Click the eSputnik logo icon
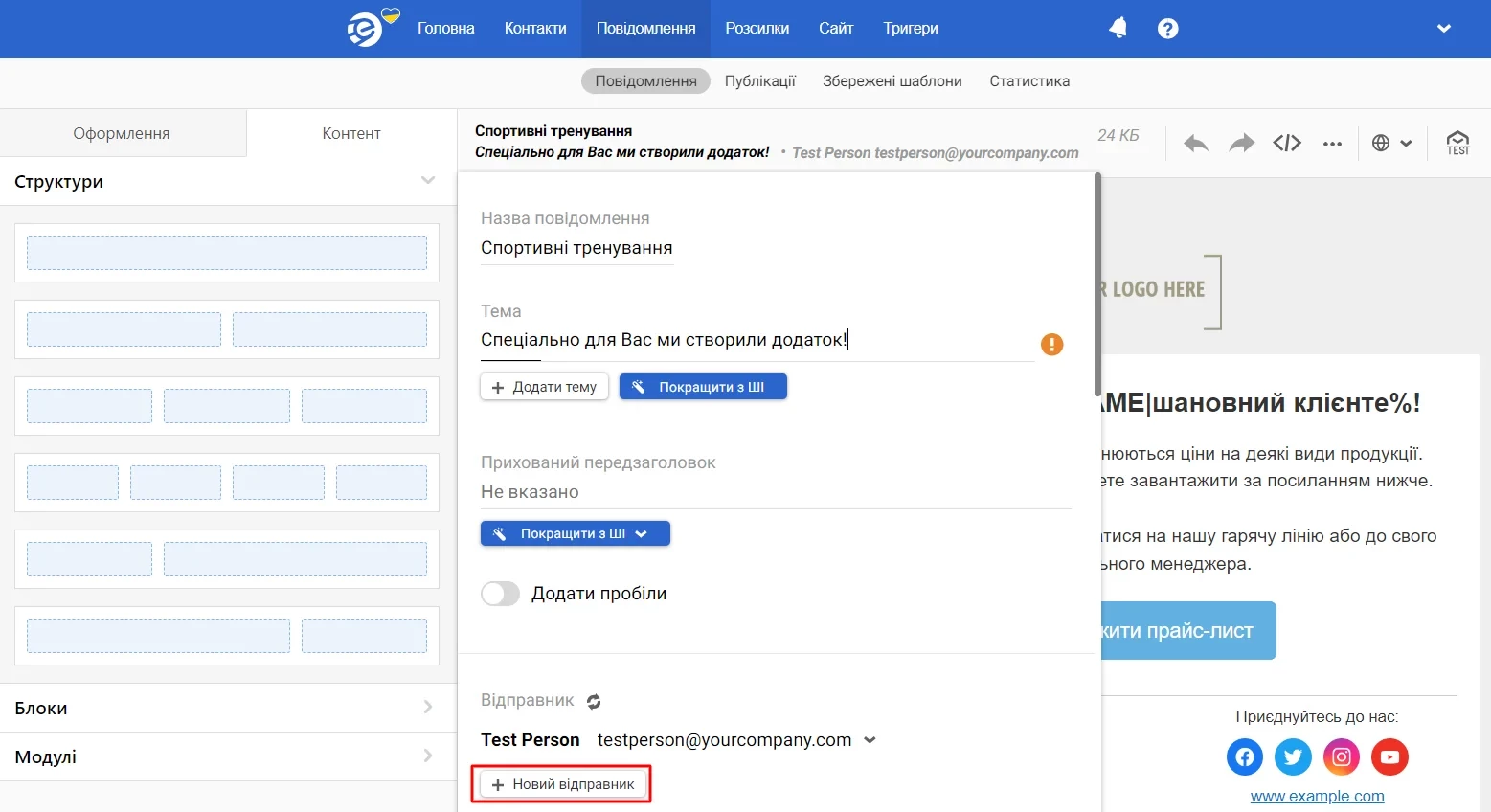 (366, 29)
